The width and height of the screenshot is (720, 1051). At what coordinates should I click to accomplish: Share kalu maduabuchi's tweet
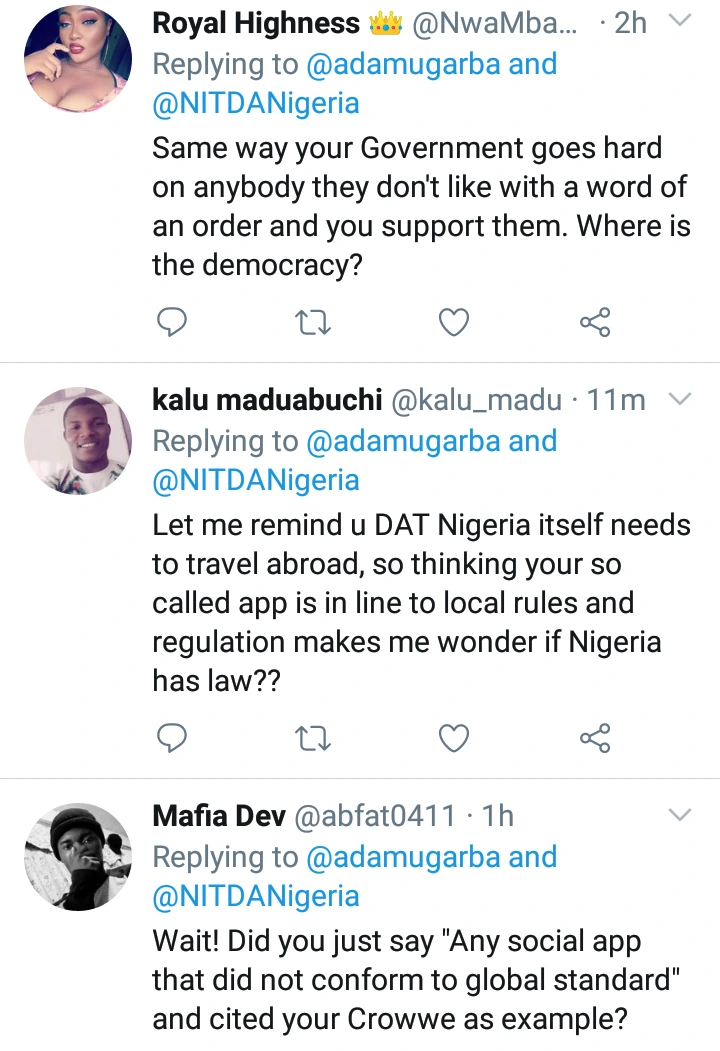(595, 738)
